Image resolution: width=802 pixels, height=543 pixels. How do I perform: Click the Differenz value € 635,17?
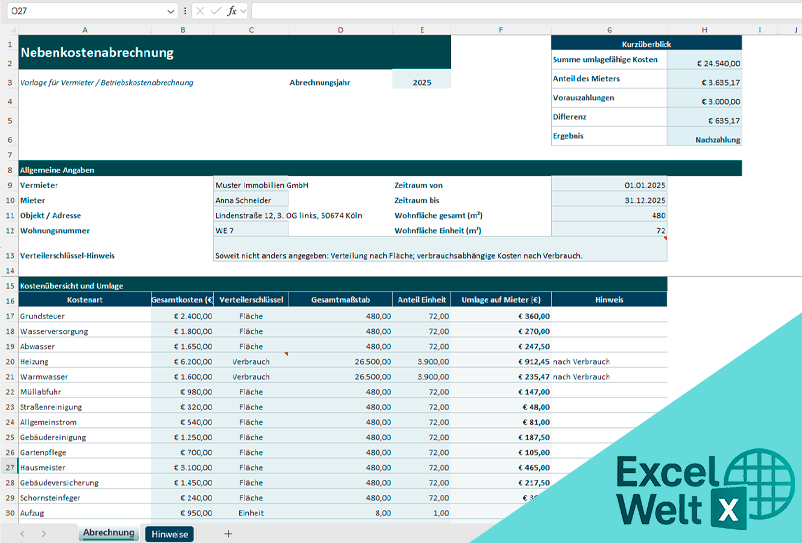tap(704, 118)
